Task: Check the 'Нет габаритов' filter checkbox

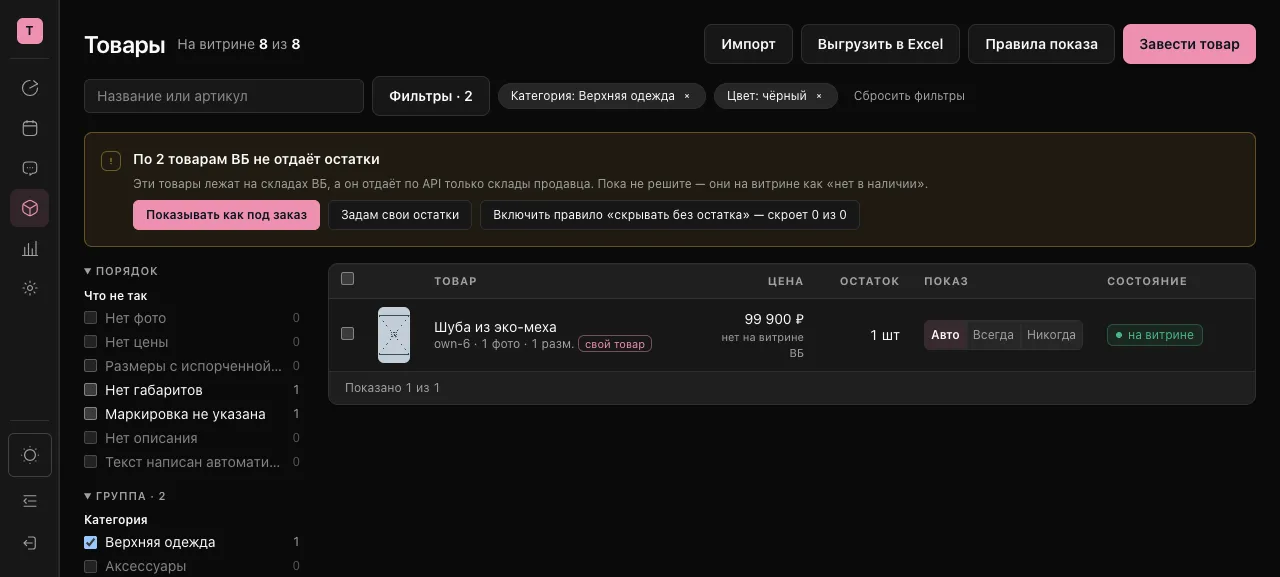Action: pos(91,390)
